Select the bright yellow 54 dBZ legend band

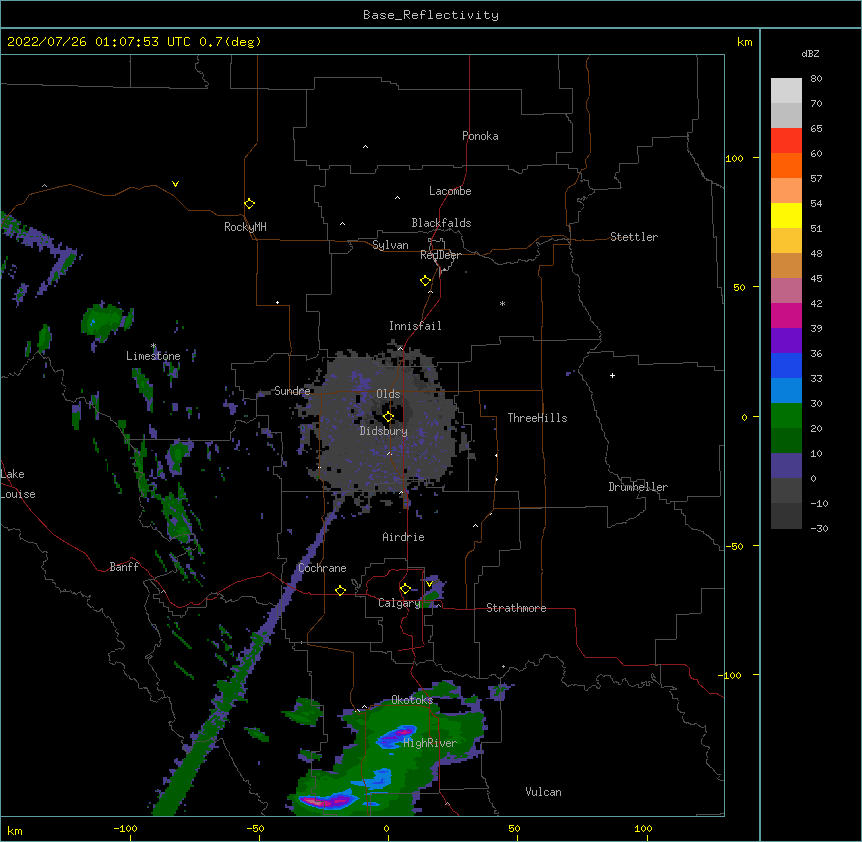pyautogui.click(x=786, y=215)
